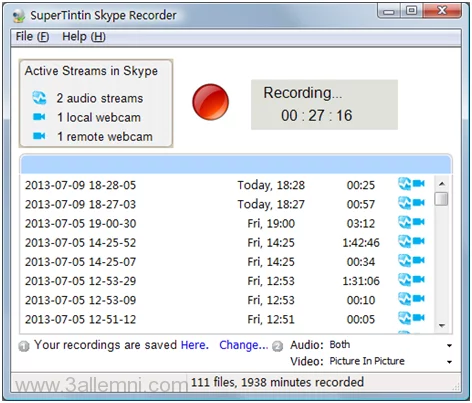Image resolution: width=472 pixels, height=403 pixels.
Task: Click the red record button
Action: point(210,102)
